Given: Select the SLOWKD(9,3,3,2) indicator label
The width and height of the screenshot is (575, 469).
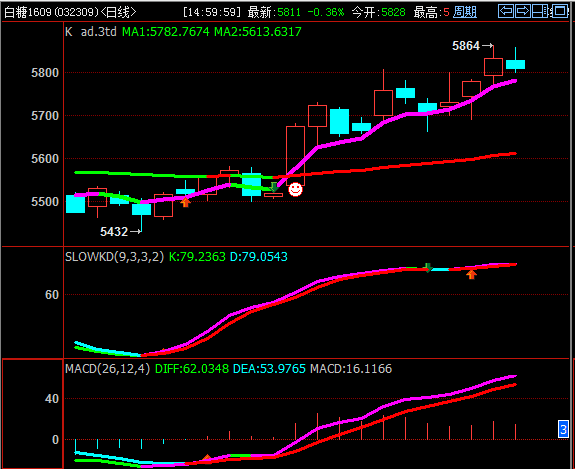Looking at the screenshot, I should point(114,257).
